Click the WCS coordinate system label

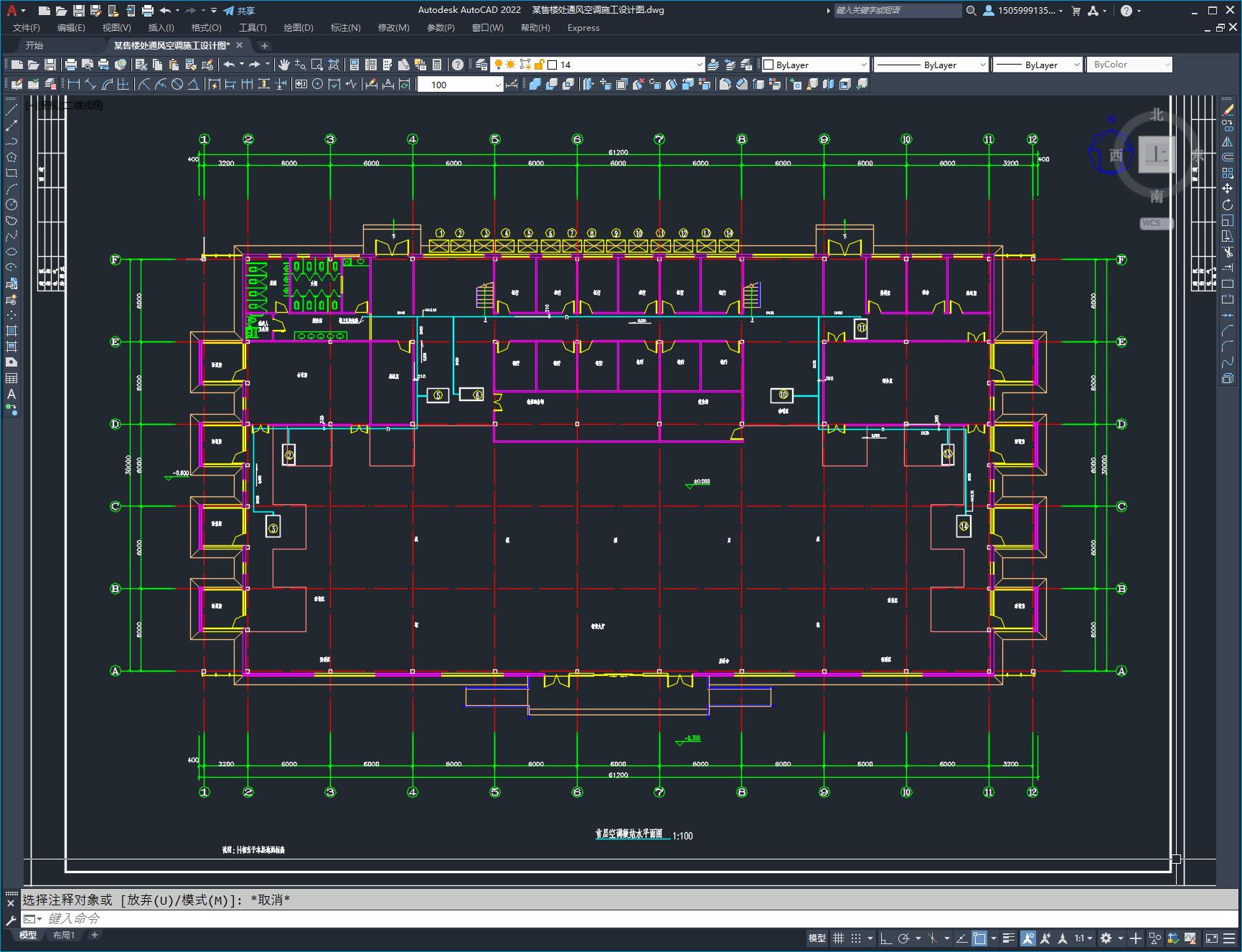click(x=1154, y=223)
